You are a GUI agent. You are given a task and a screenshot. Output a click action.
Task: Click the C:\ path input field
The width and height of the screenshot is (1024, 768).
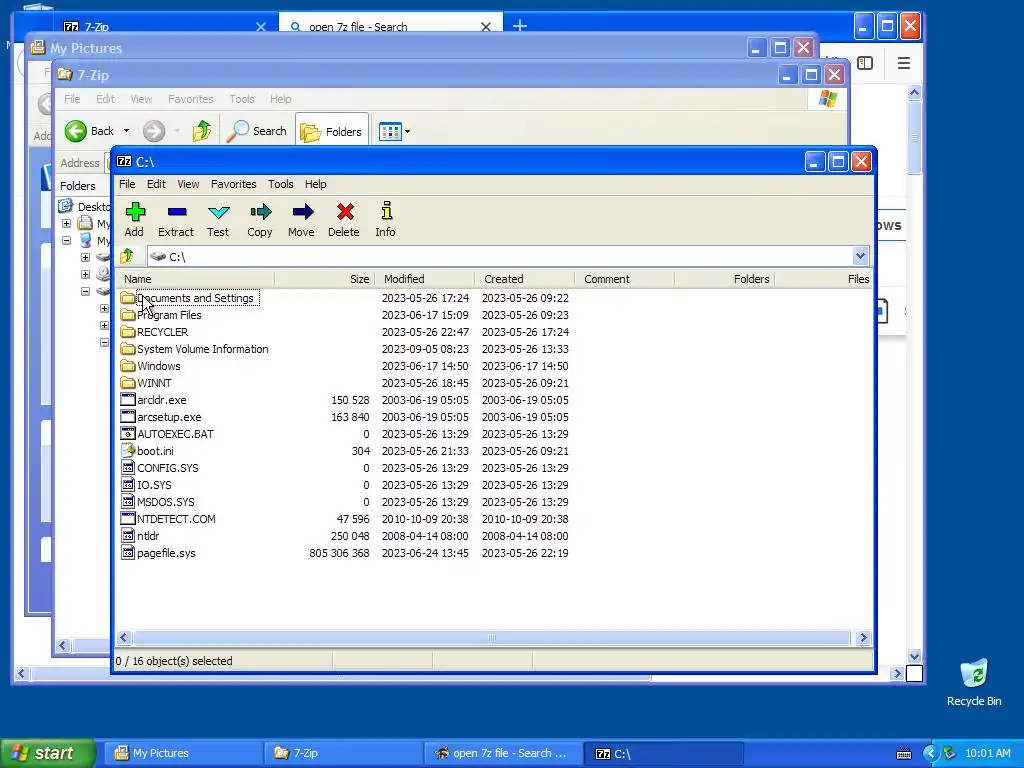click(x=500, y=256)
